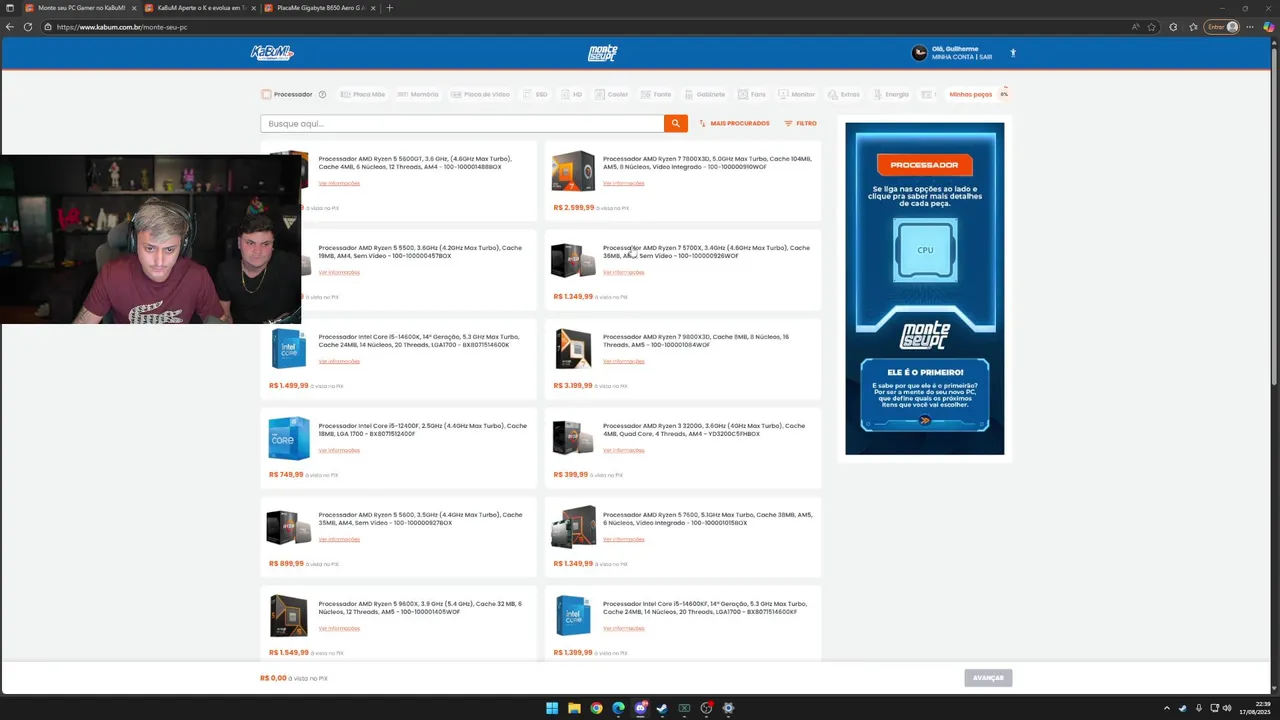The width and height of the screenshot is (1280, 720).
Task: Click the R$ 749,99 price
Action: coord(286,475)
